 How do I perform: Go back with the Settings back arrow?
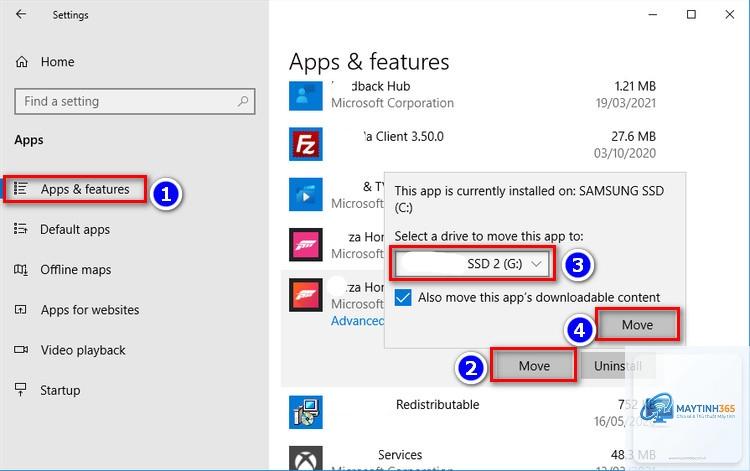click(21, 14)
